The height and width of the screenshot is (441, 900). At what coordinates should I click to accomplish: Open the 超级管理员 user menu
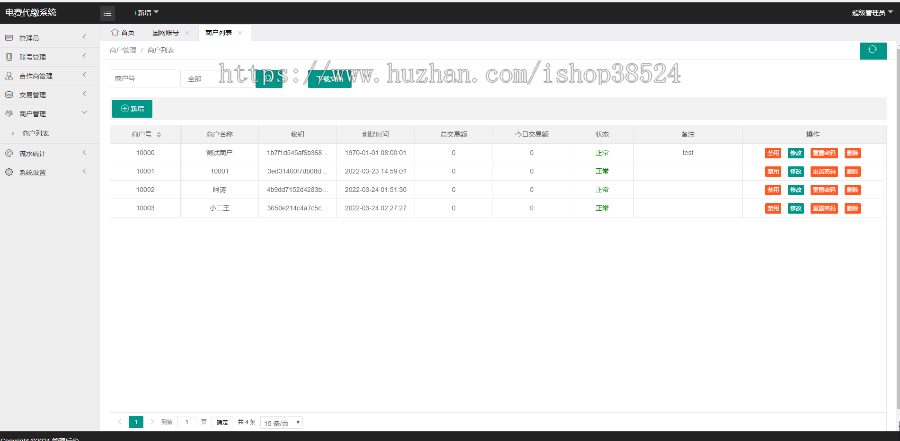pos(865,13)
